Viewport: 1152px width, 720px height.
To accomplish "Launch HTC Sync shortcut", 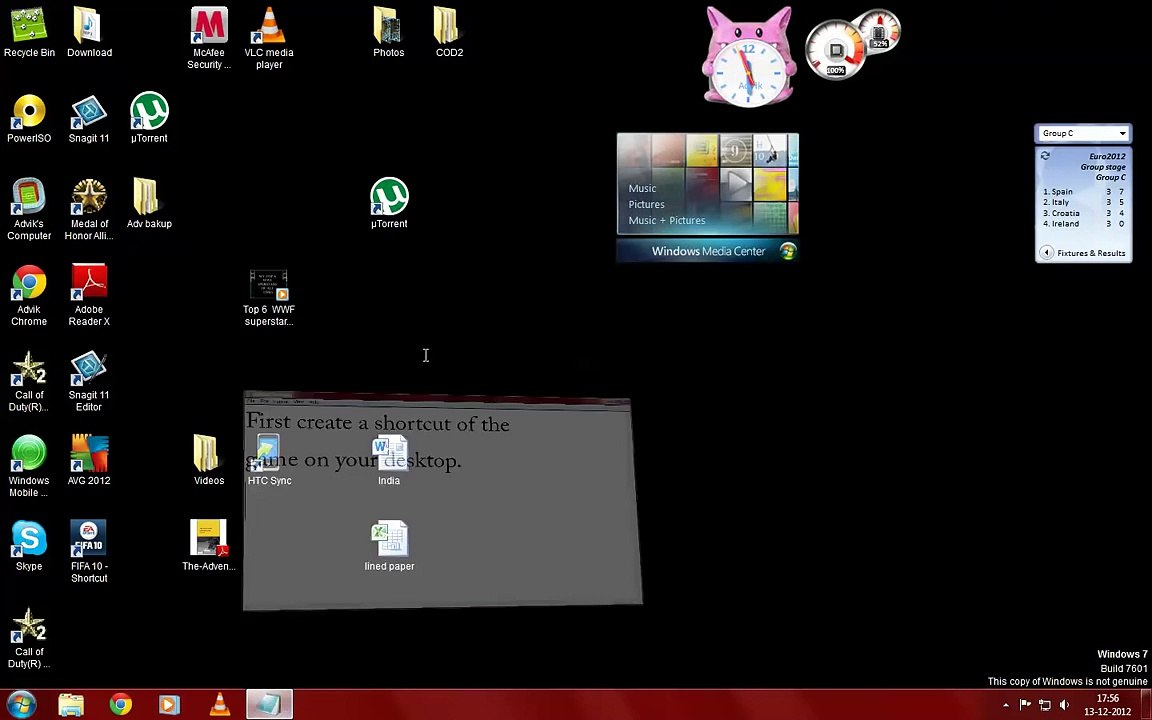I will tap(269, 461).
